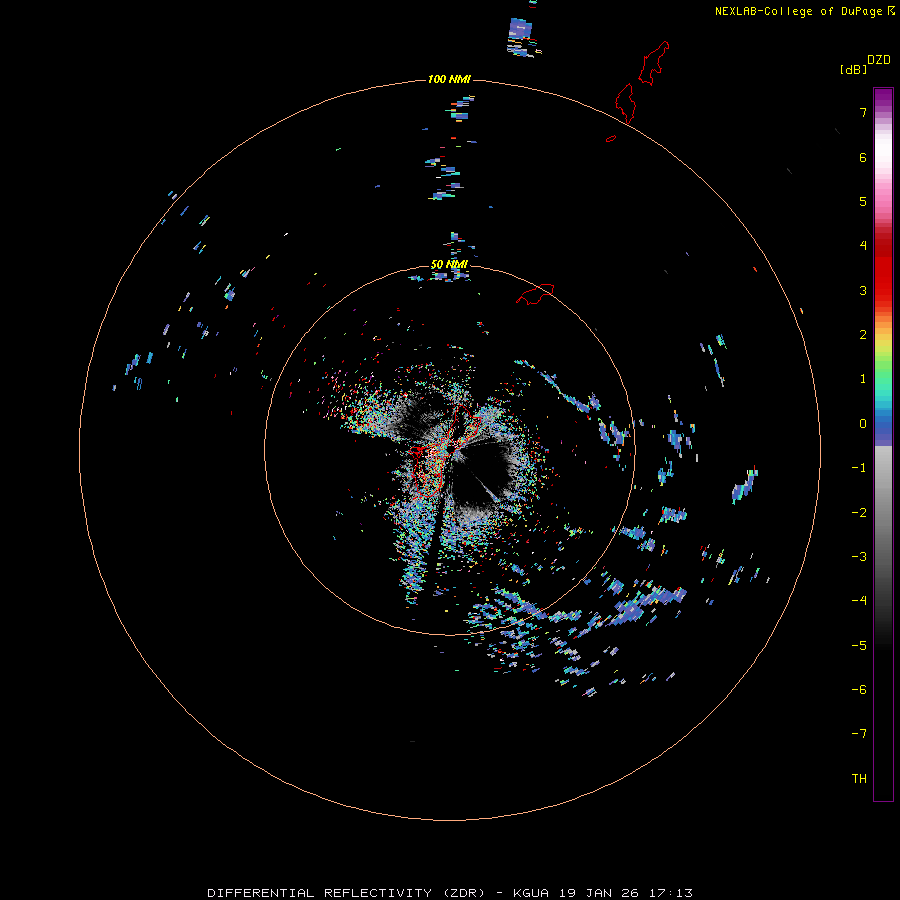Click the 19 JAN 26 date in caption
The width and height of the screenshot is (900, 900).
pyautogui.click(x=599, y=893)
